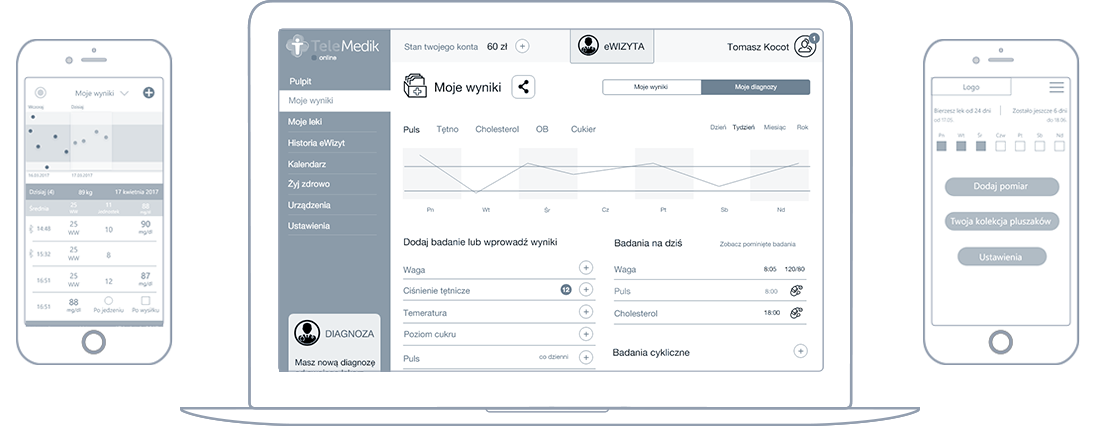This screenshot has height=437, width=1100.
Task: Click the plus icon on the Waga row
Action: (x=586, y=268)
